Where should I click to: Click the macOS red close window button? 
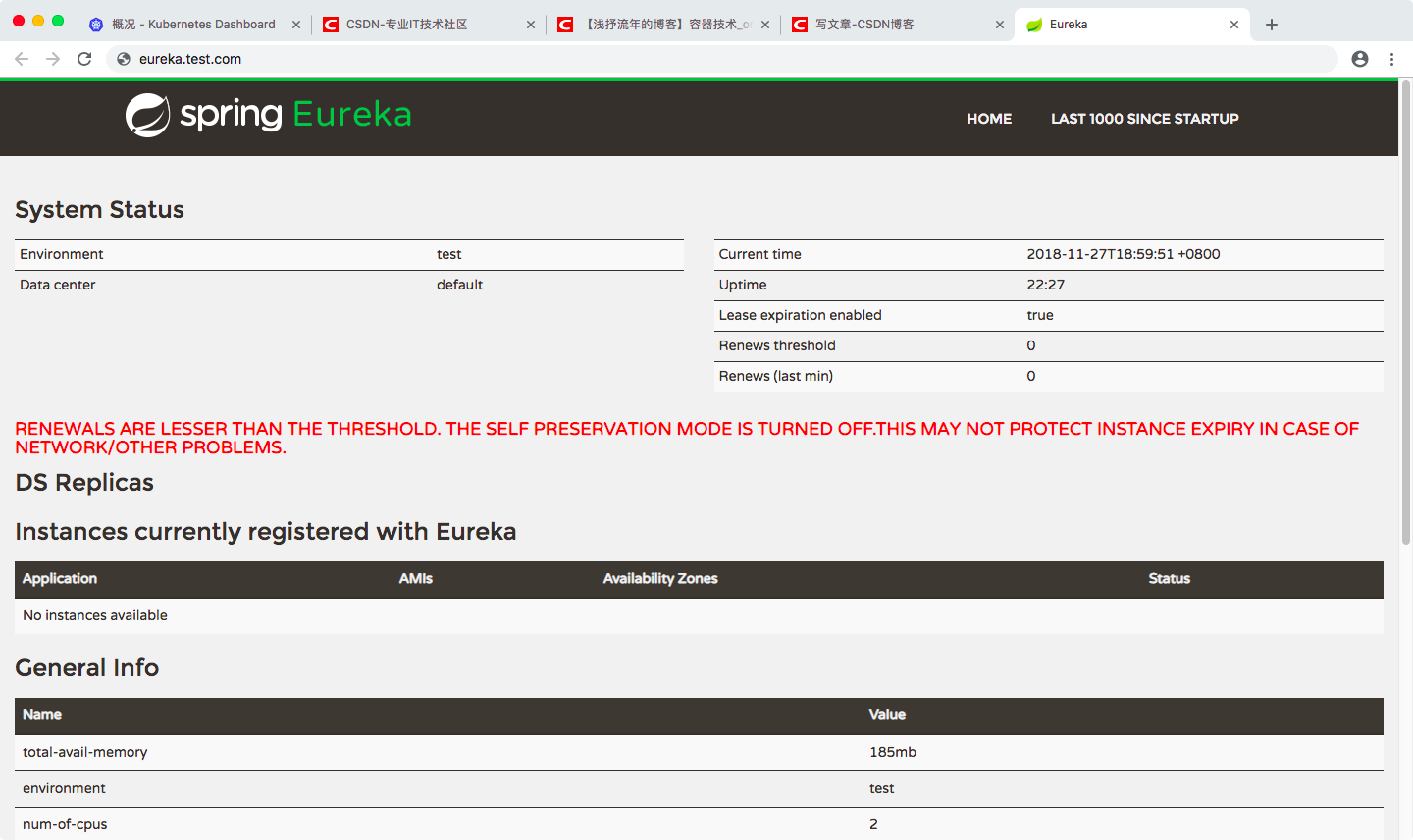pyautogui.click(x=19, y=21)
